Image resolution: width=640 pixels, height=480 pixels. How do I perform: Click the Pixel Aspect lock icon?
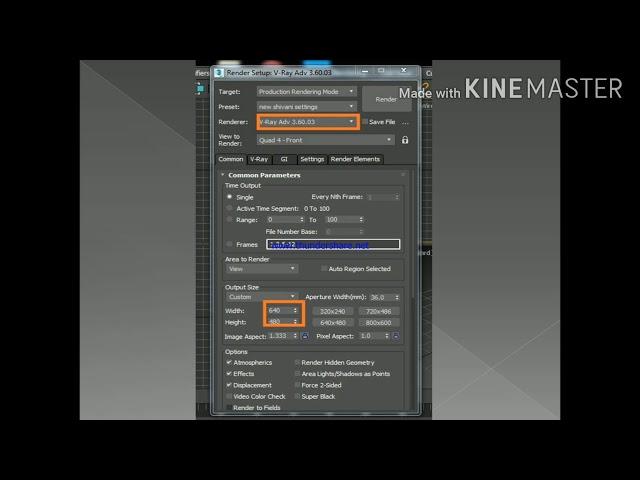pos(396,336)
